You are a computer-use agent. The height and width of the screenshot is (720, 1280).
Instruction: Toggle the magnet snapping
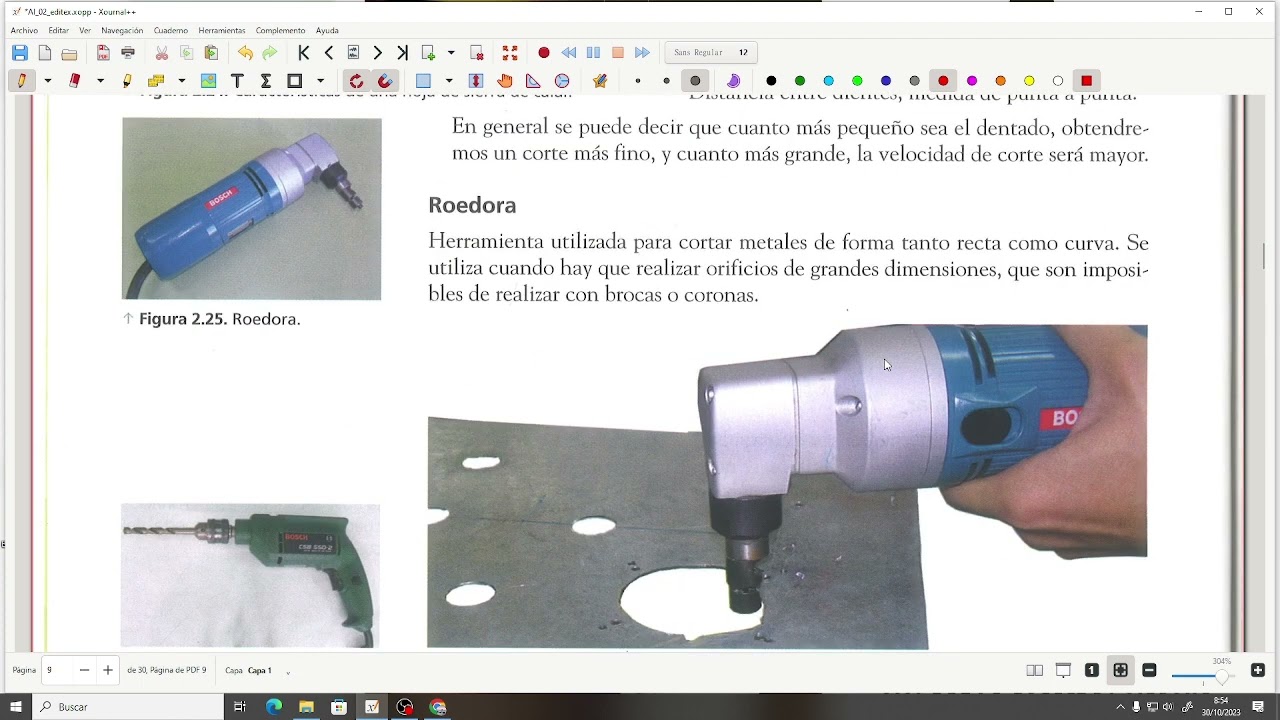[x=385, y=81]
